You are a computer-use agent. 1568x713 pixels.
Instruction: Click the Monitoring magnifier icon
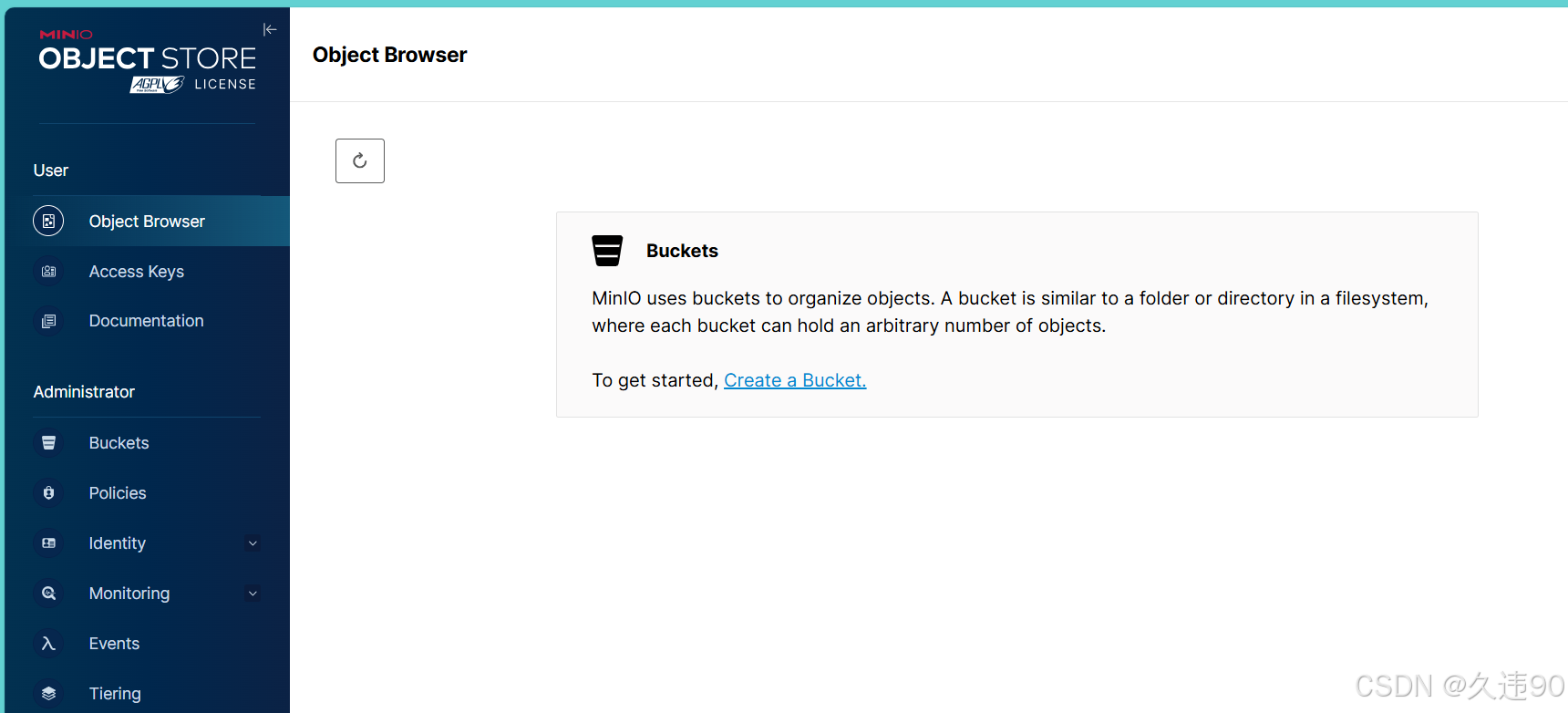click(49, 594)
